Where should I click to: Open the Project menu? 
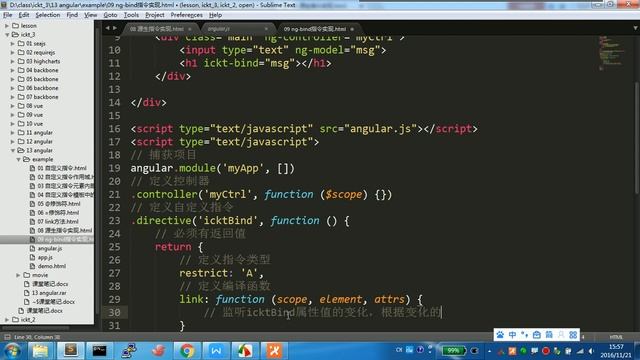[155, 15]
